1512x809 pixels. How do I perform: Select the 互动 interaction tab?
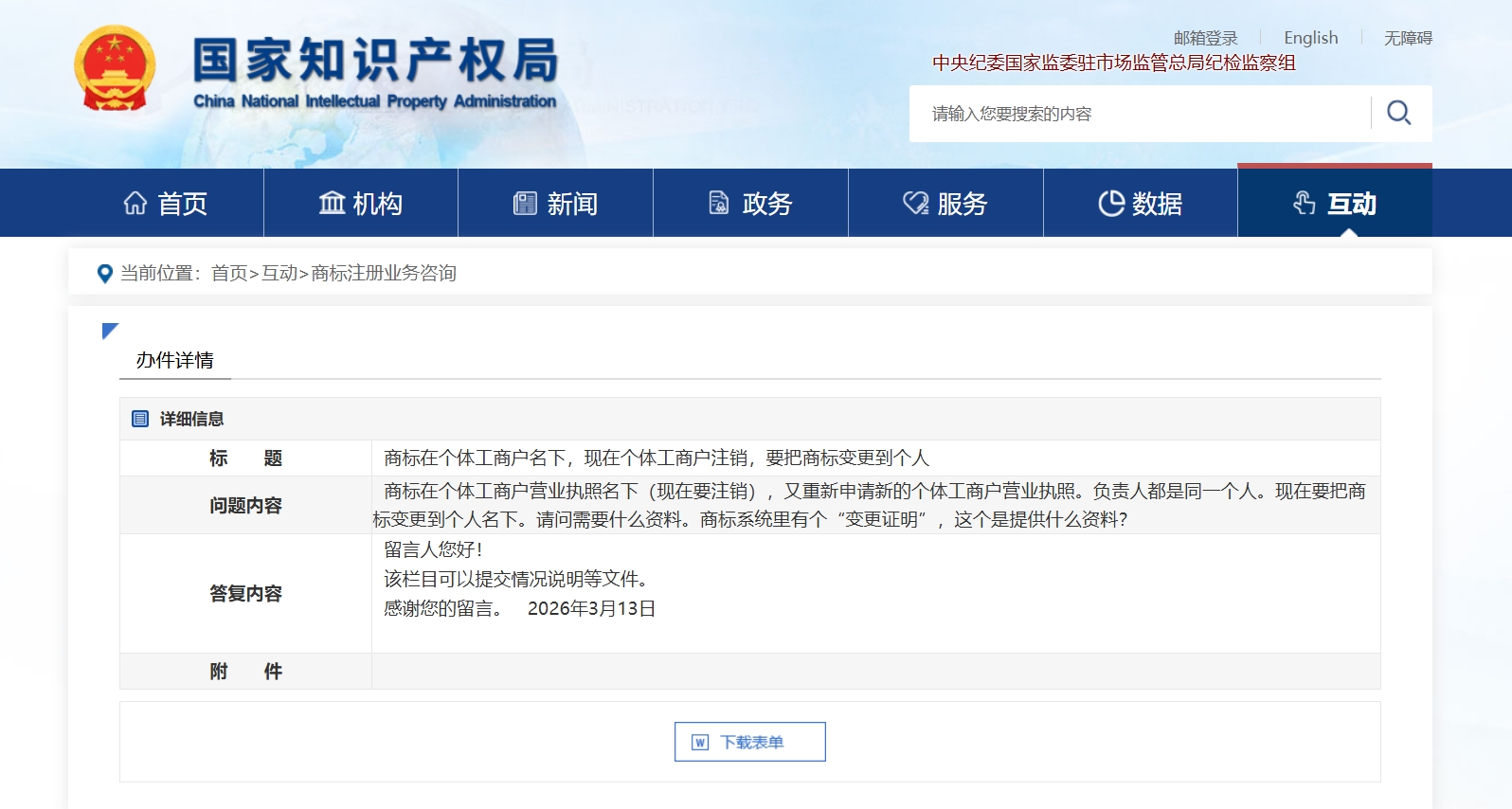coord(1335,204)
